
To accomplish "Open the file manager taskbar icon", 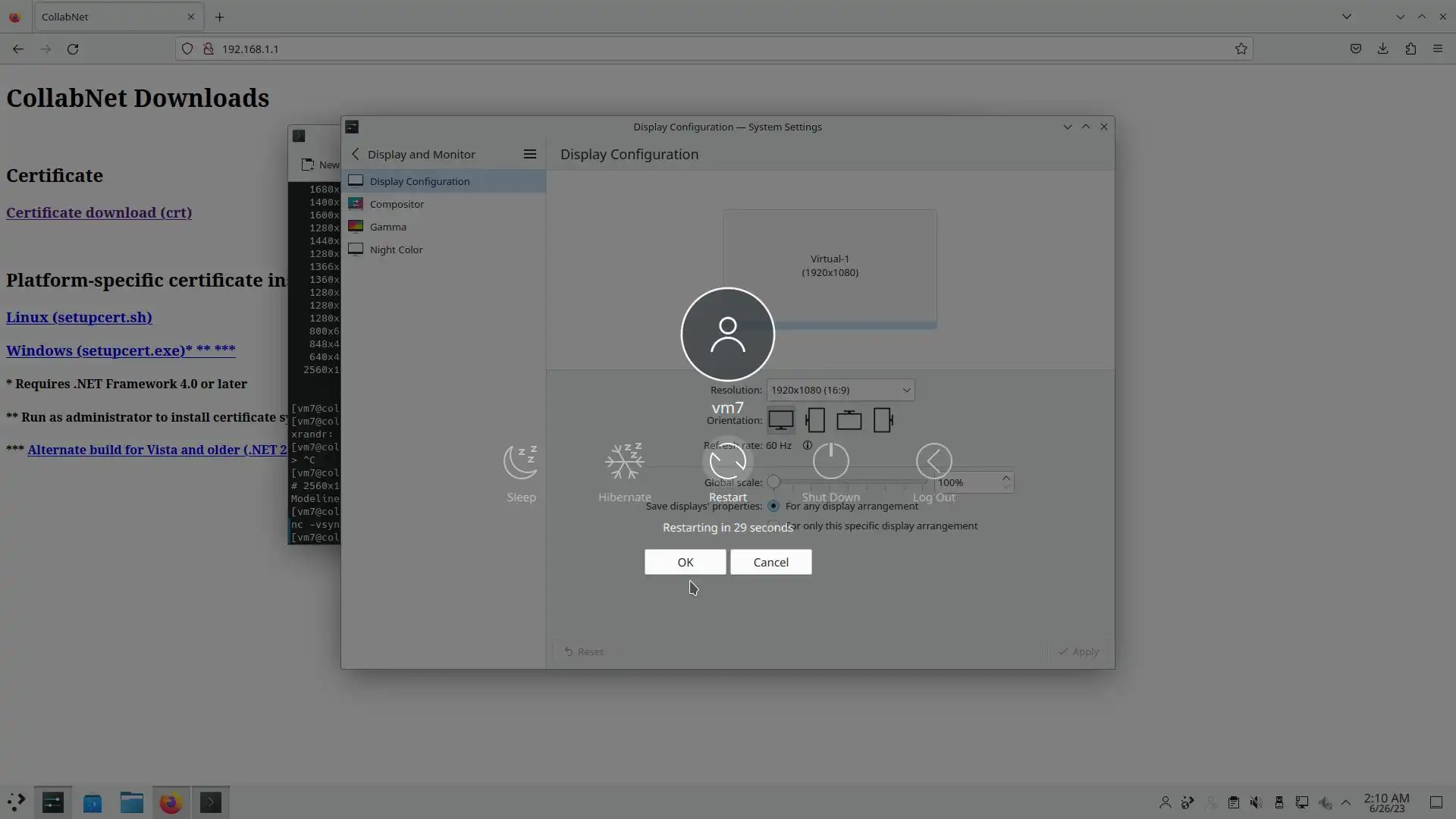I will [131, 802].
